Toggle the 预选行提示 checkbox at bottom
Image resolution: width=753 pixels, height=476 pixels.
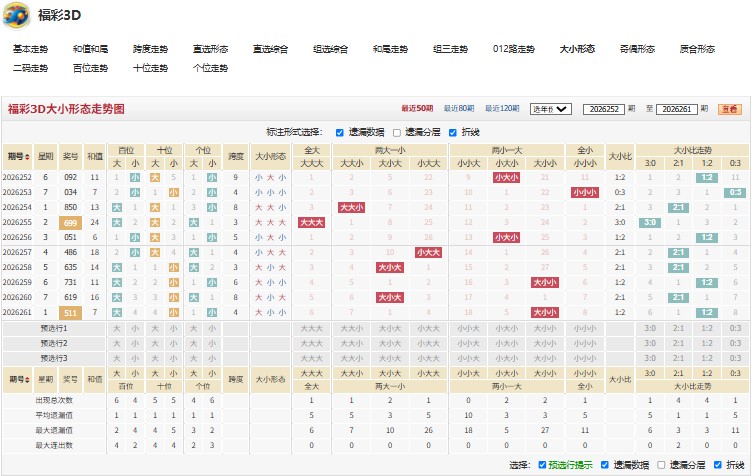click(x=542, y=464)
